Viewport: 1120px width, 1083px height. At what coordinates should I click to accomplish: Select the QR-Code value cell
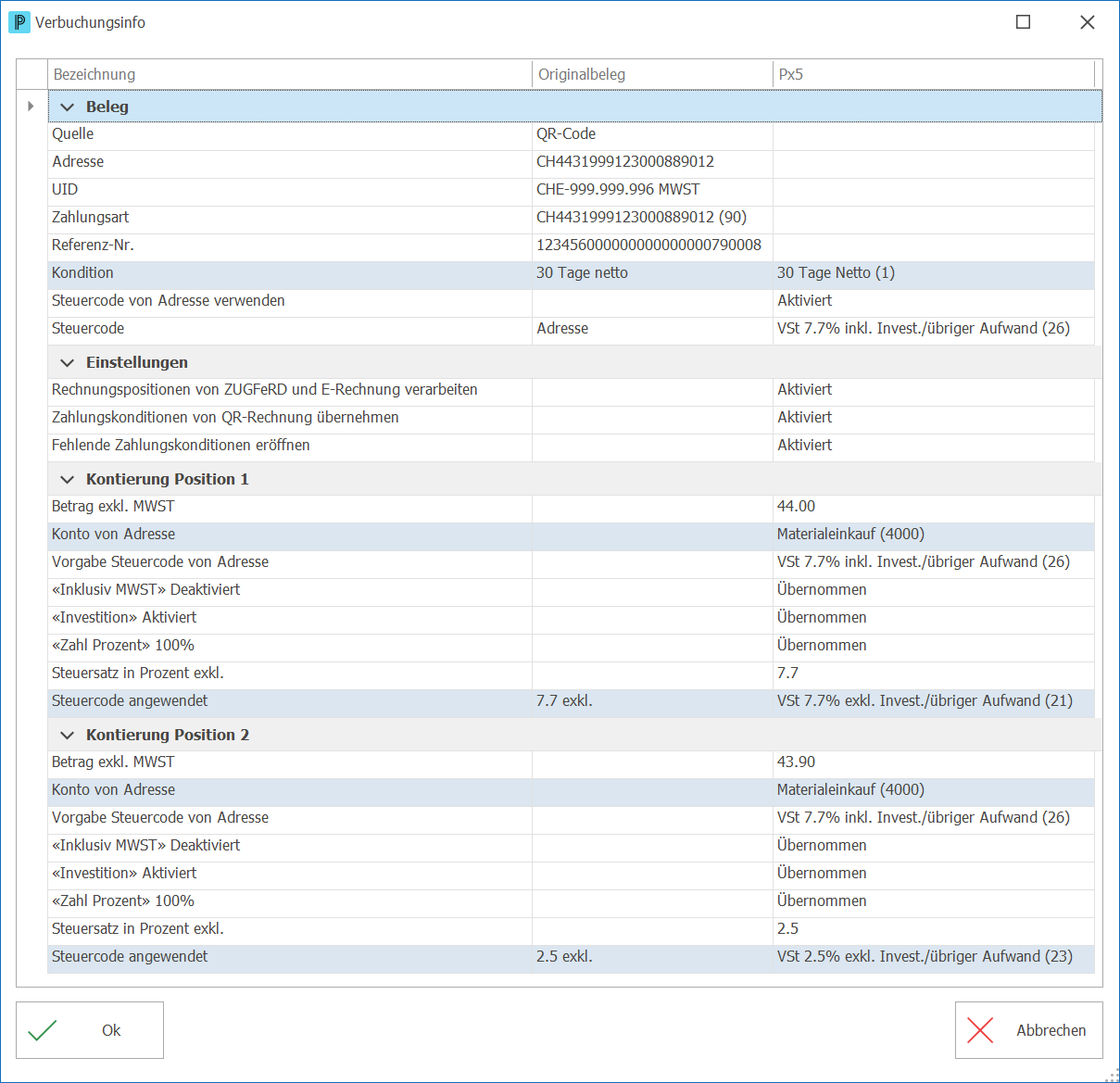point(653,134)
